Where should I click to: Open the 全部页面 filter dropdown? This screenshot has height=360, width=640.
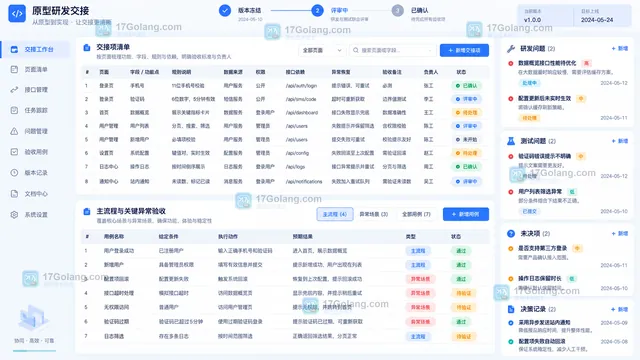321,50
